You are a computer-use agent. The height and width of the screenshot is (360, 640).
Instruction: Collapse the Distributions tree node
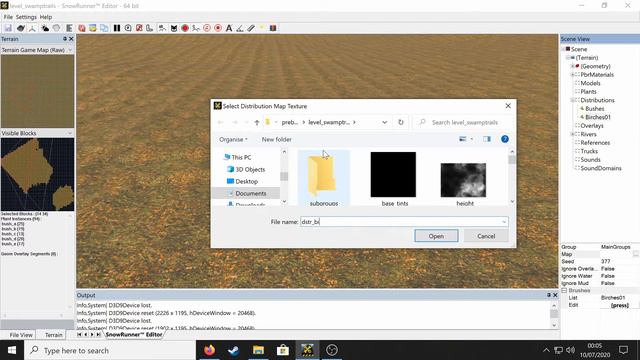(572, 100)
